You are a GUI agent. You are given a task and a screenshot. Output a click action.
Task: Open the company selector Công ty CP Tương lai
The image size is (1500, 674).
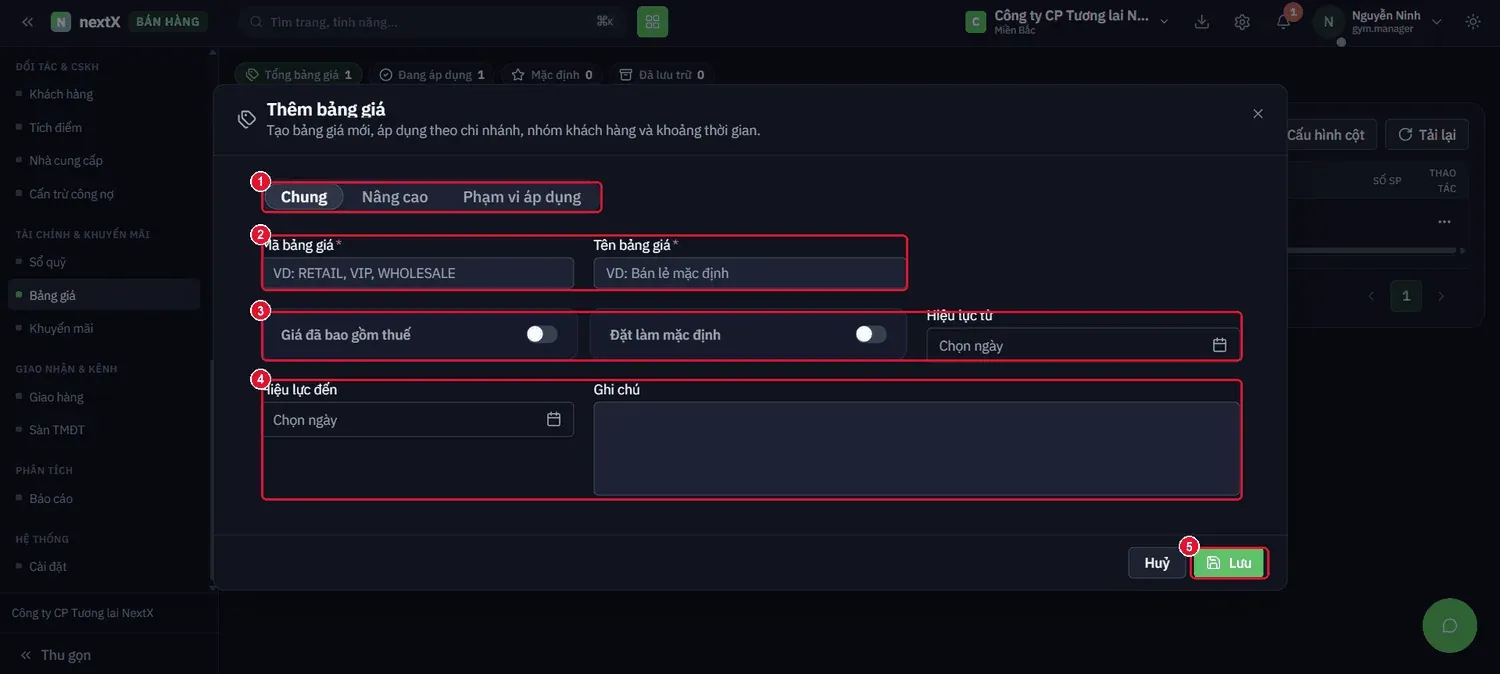[1066, 21]
